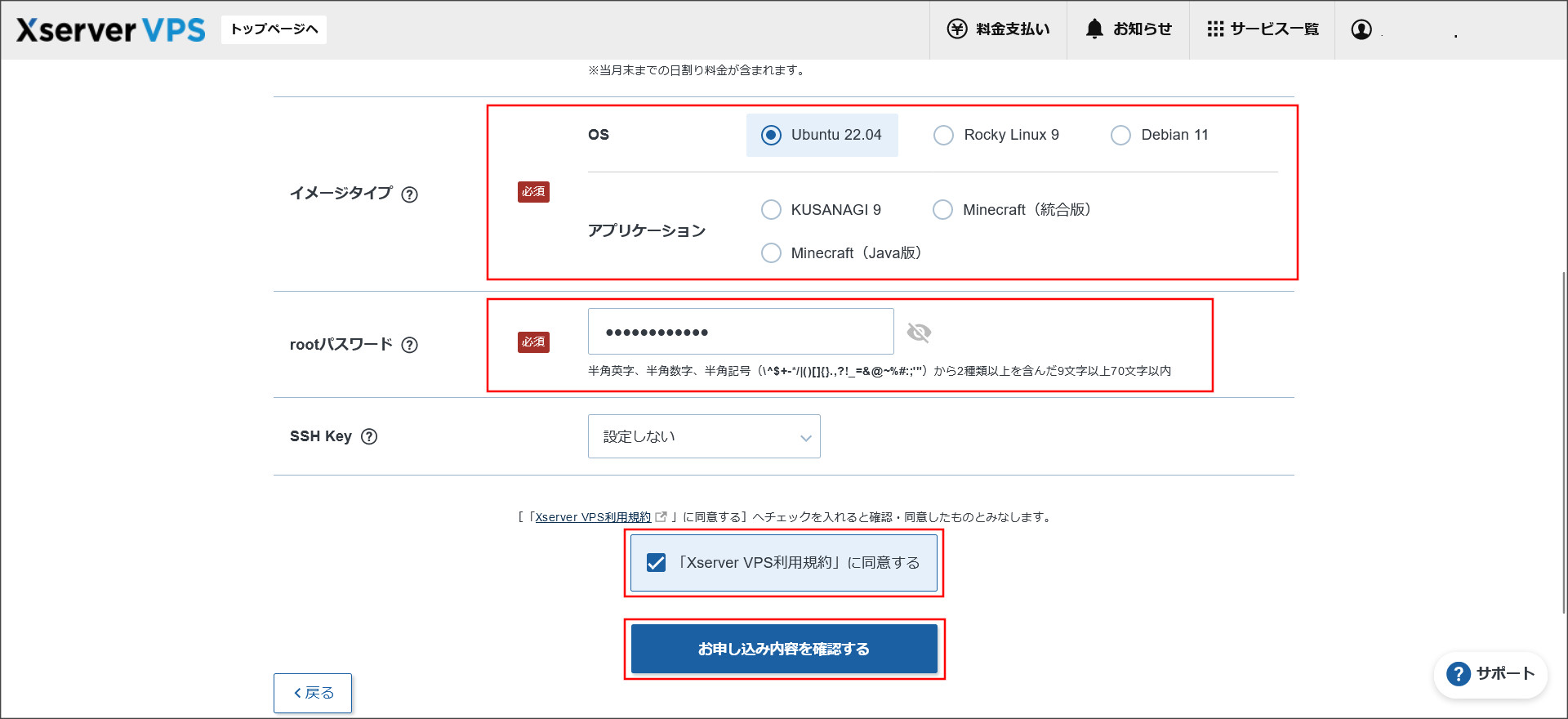The height and width of the screenshot is (719, 1568).
Task: Open help icon next to SSH Key
Action: pos(369,436)
